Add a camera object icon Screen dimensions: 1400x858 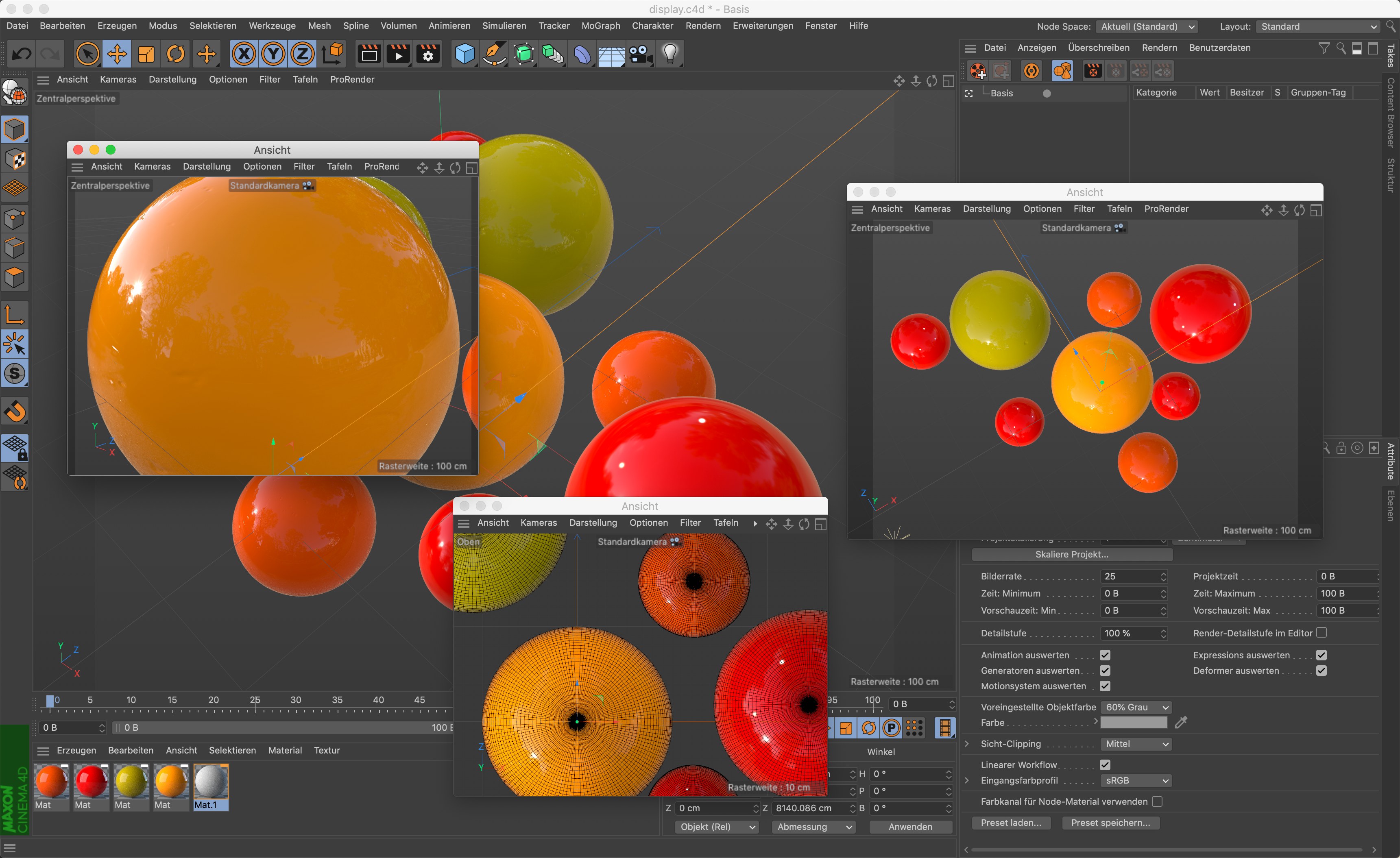(641, 54)
